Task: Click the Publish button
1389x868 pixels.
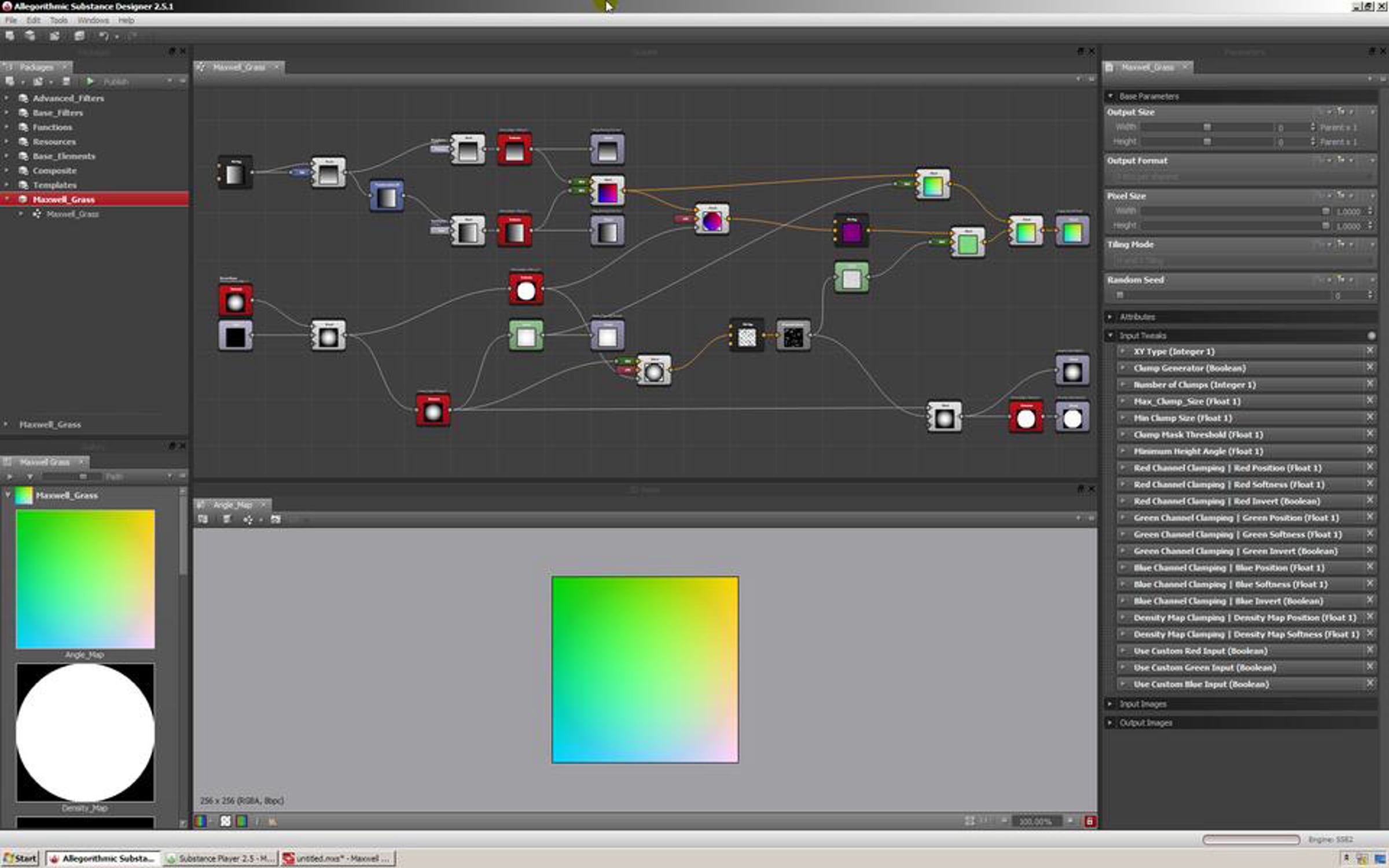Action: 116,82
